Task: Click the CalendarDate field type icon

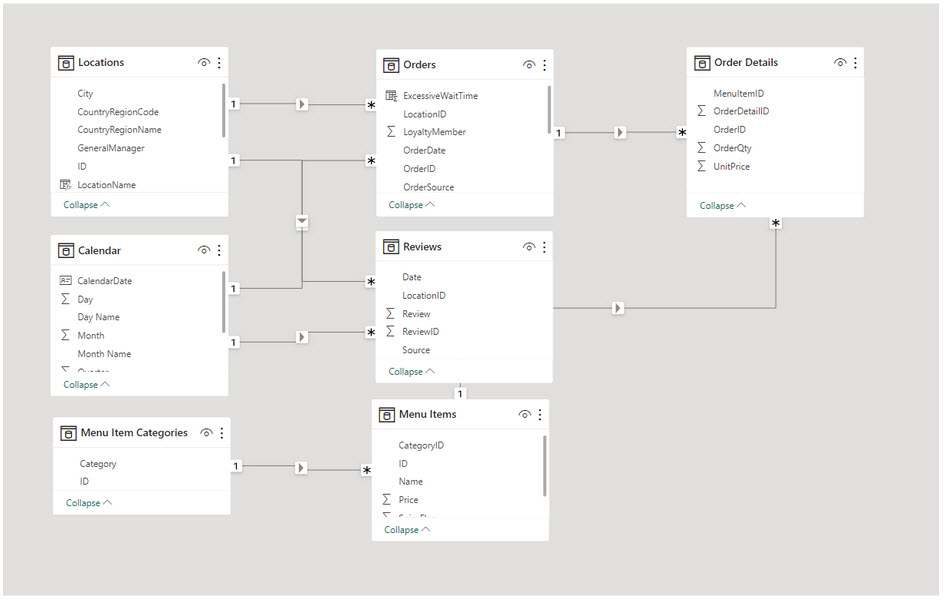Action: coord(66,280)
